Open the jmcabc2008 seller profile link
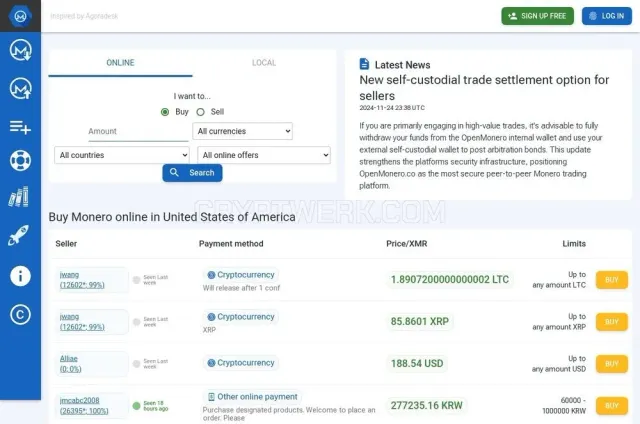 [x=84, y=406]
